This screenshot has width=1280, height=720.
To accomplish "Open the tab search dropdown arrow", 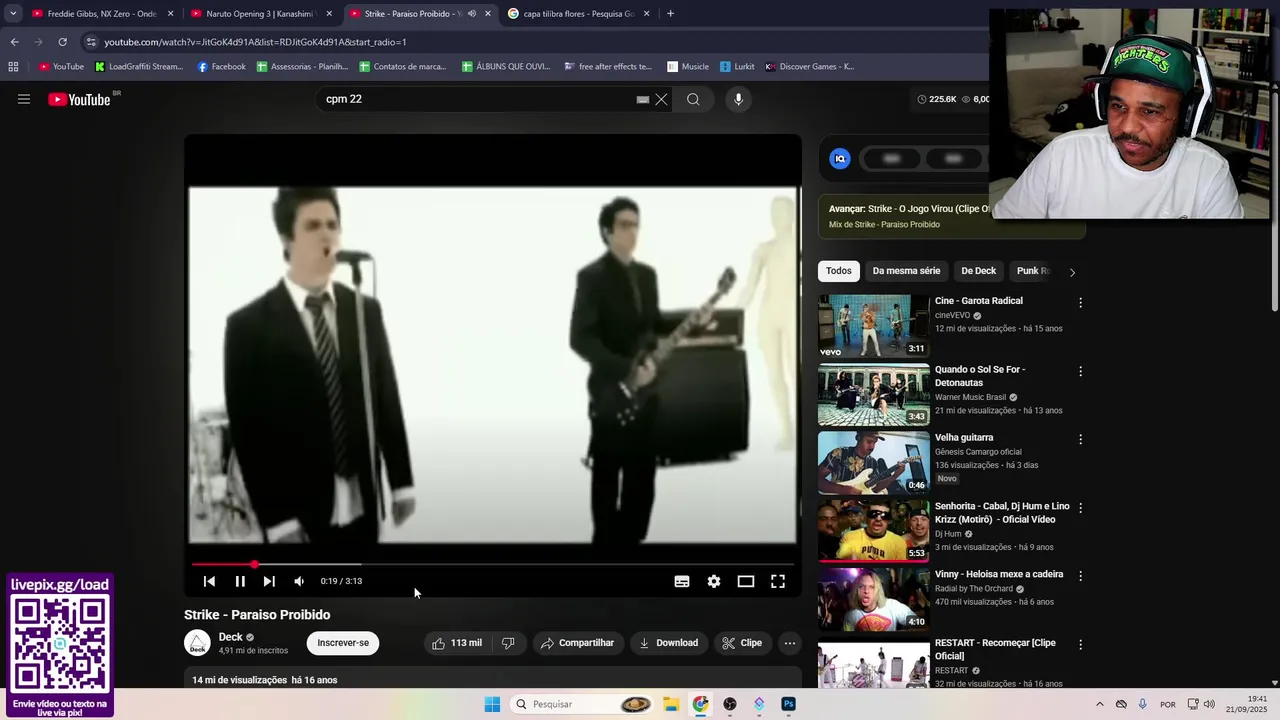I will (13, 14).
